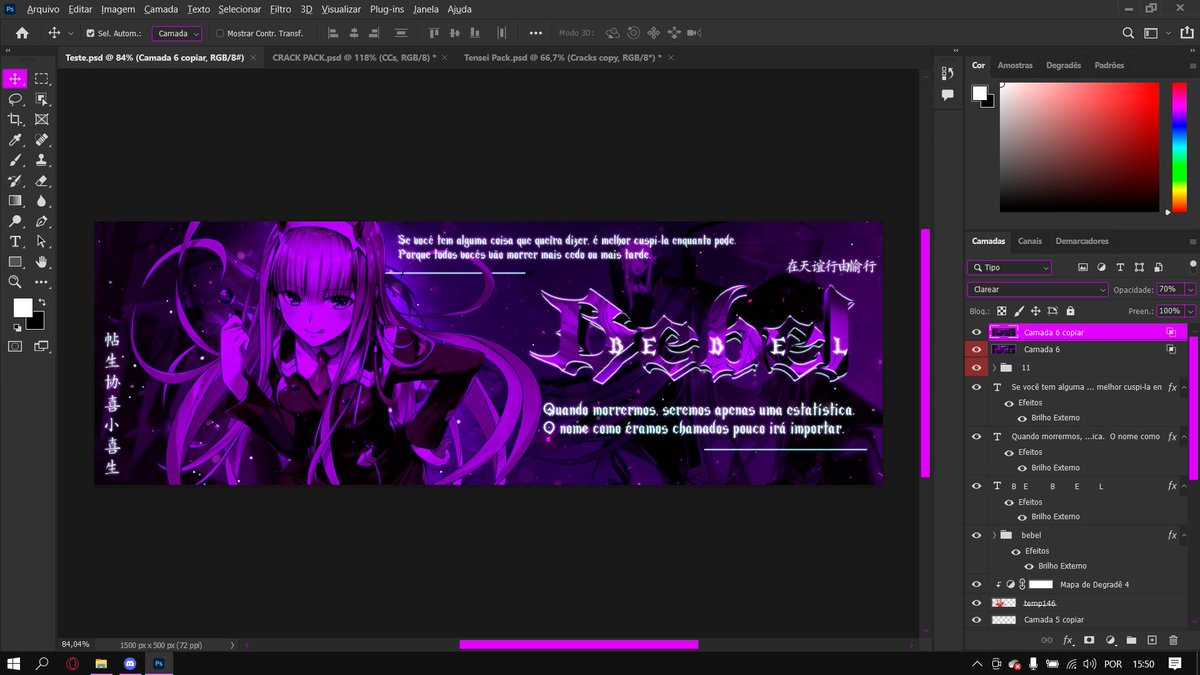Add a layer mask from the Layers panel

click(x=1089, y=640)
